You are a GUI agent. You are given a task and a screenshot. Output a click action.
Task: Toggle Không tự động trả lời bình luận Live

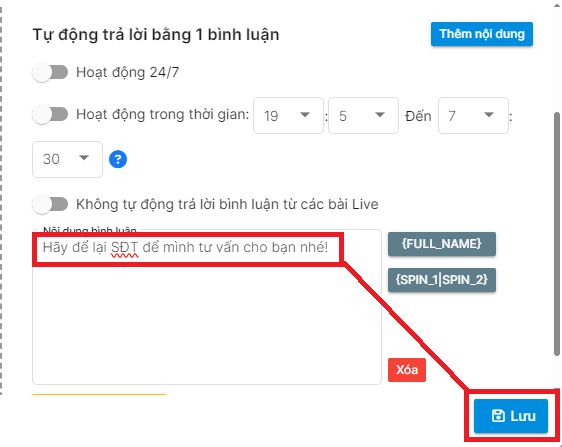50,205
